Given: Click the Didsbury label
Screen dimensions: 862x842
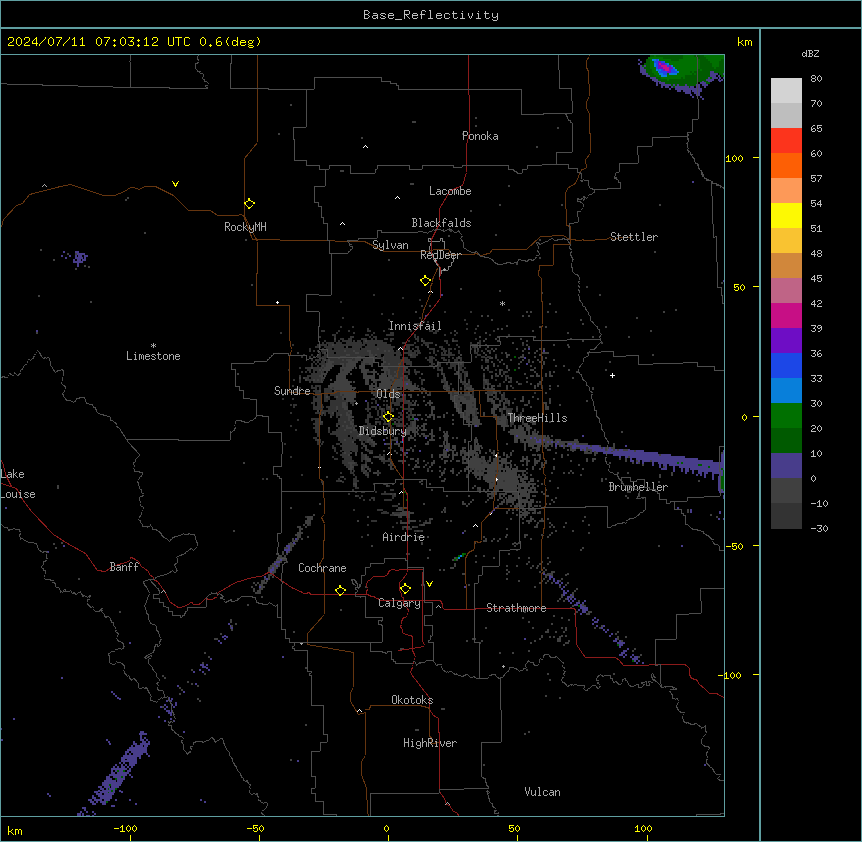Looking at the screenshot, I should point(383,431).
